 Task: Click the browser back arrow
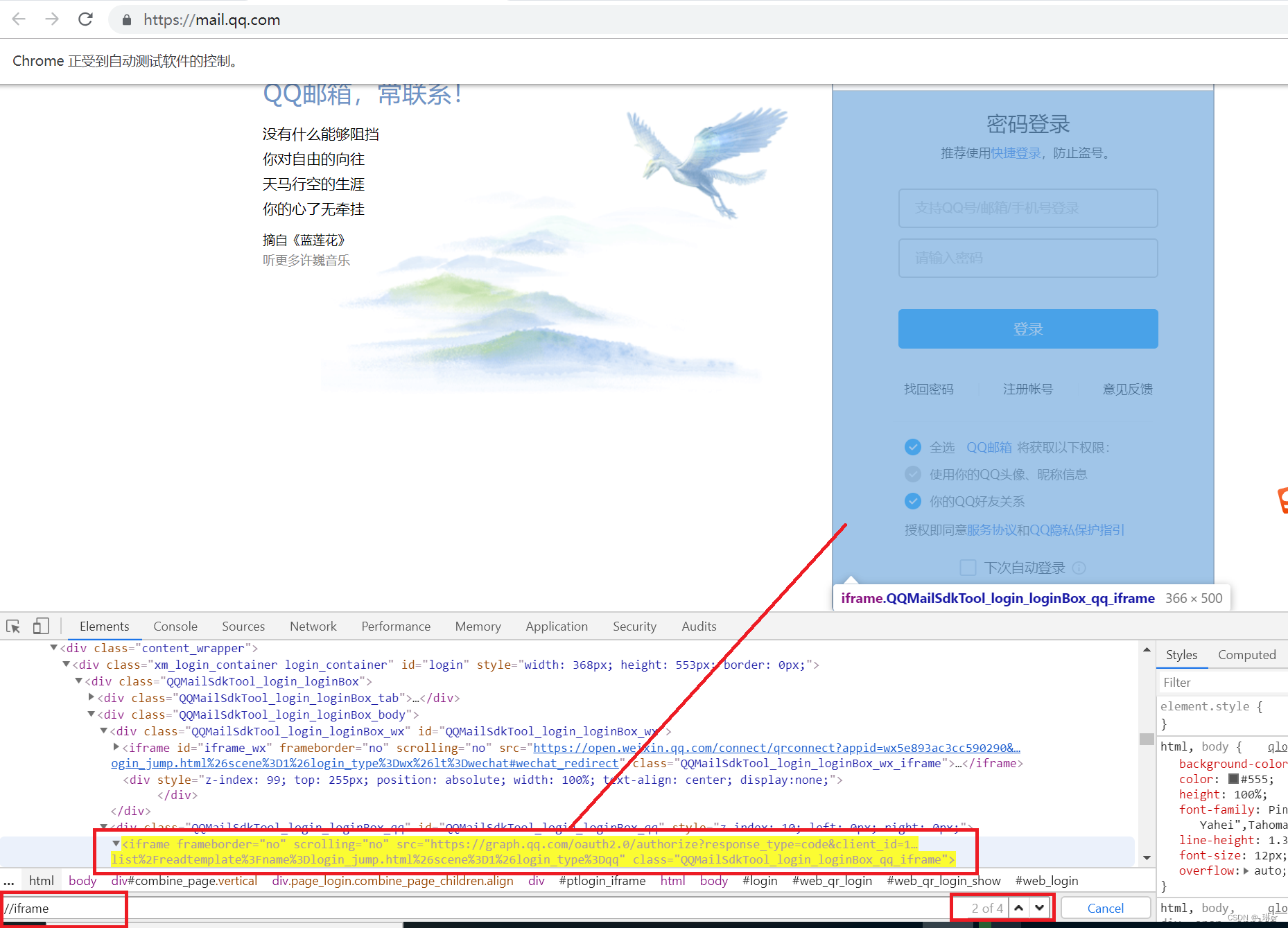[x=19, y=19]
